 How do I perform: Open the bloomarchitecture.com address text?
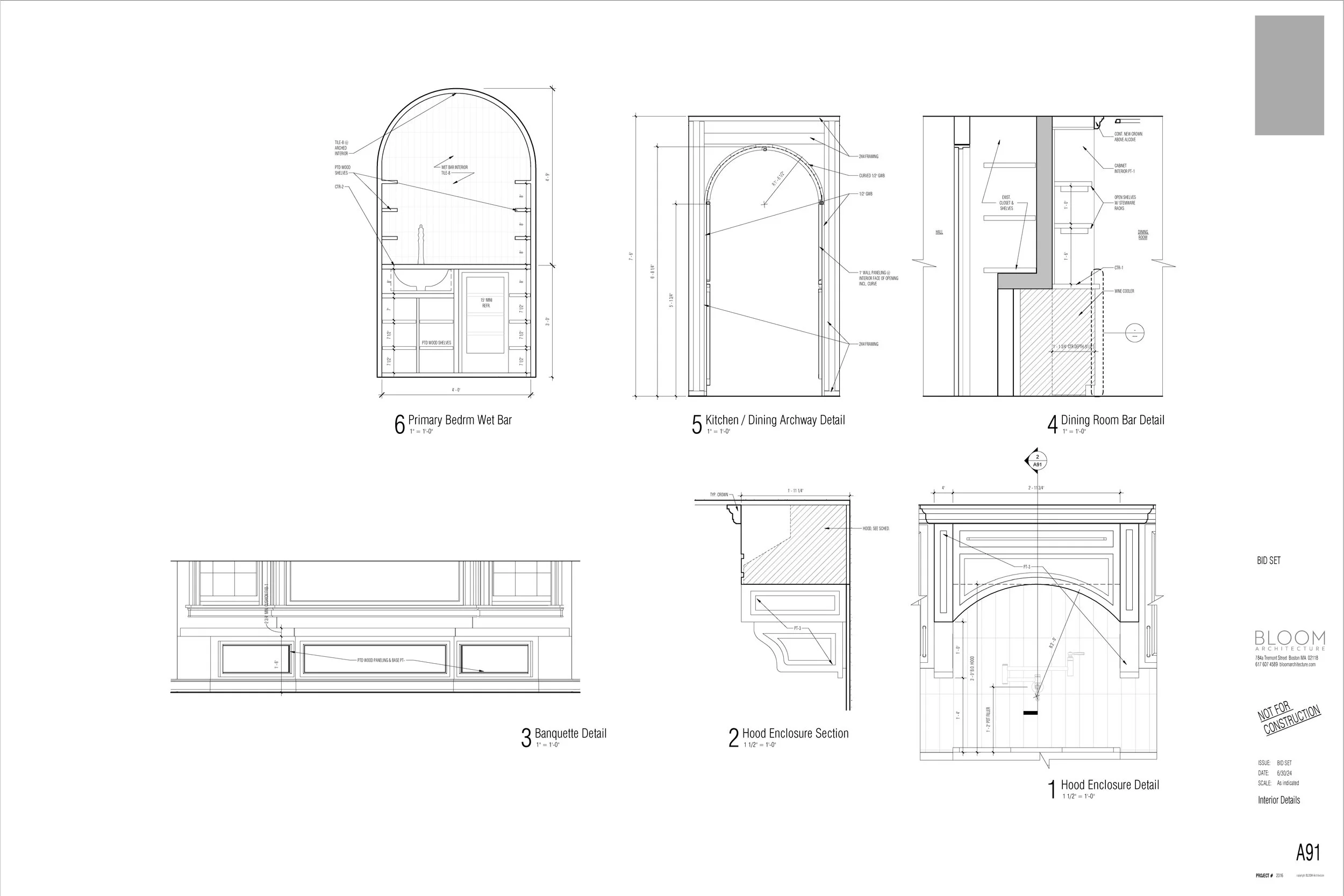pos(1297,664)
